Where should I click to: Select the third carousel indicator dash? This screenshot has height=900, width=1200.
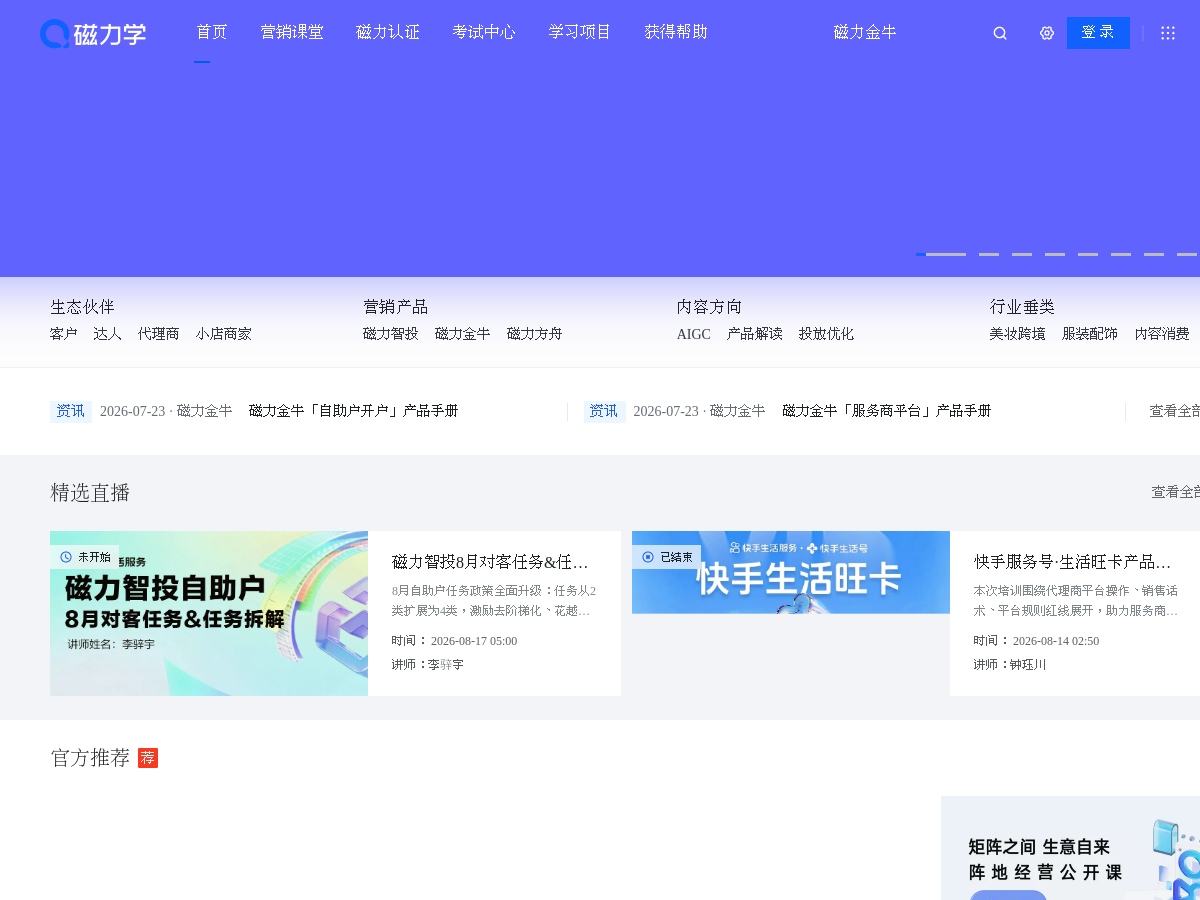coord(1022,254)
